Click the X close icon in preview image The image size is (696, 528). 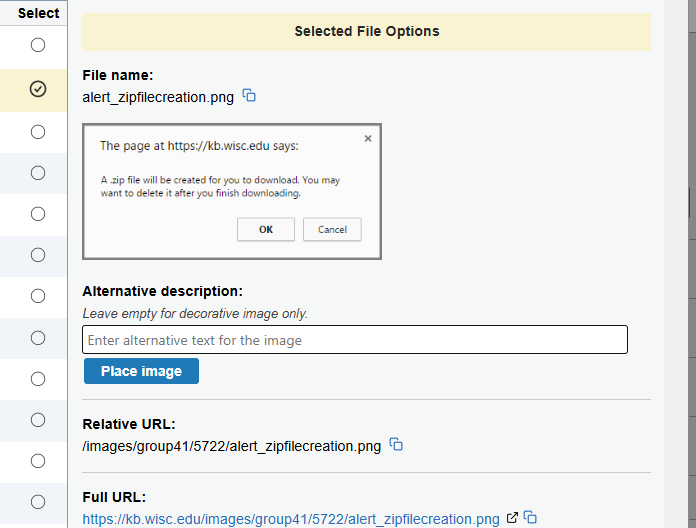coord(367,139)
